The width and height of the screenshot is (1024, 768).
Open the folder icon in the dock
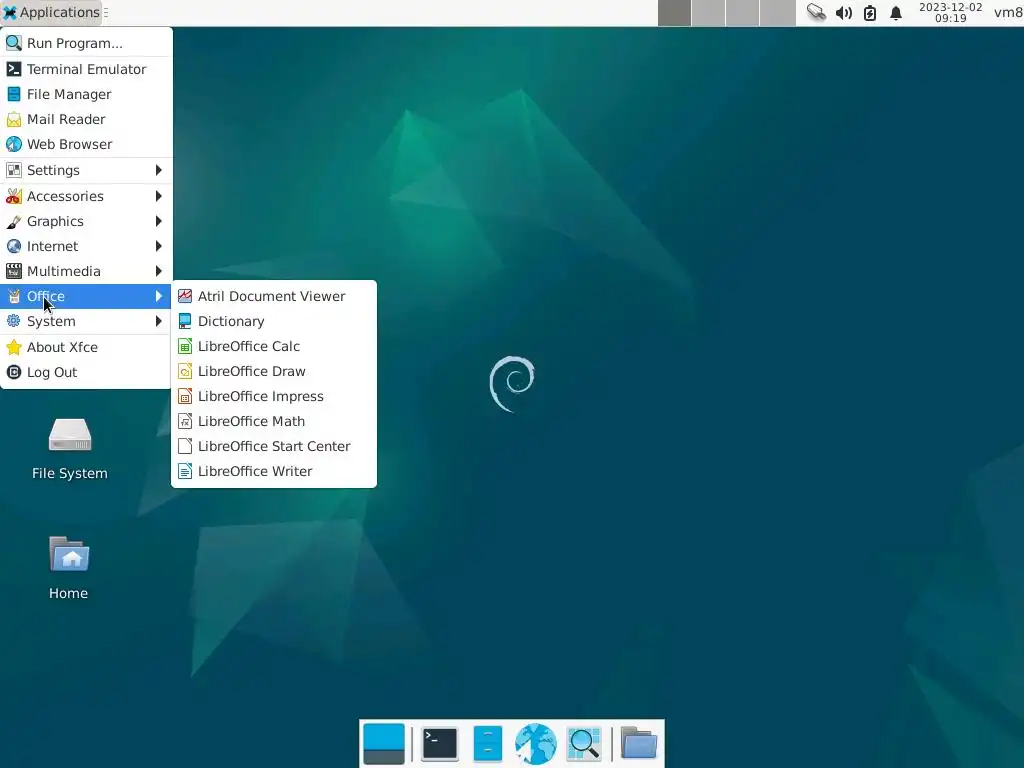point(638,743)
